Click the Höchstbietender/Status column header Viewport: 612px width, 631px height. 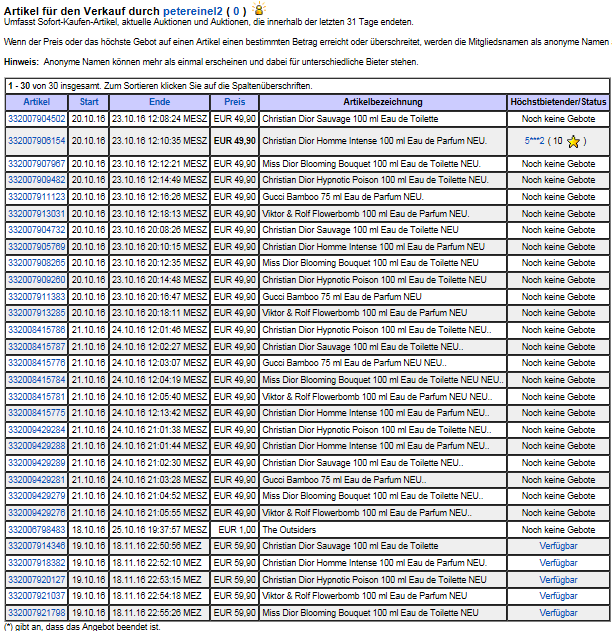558,102
